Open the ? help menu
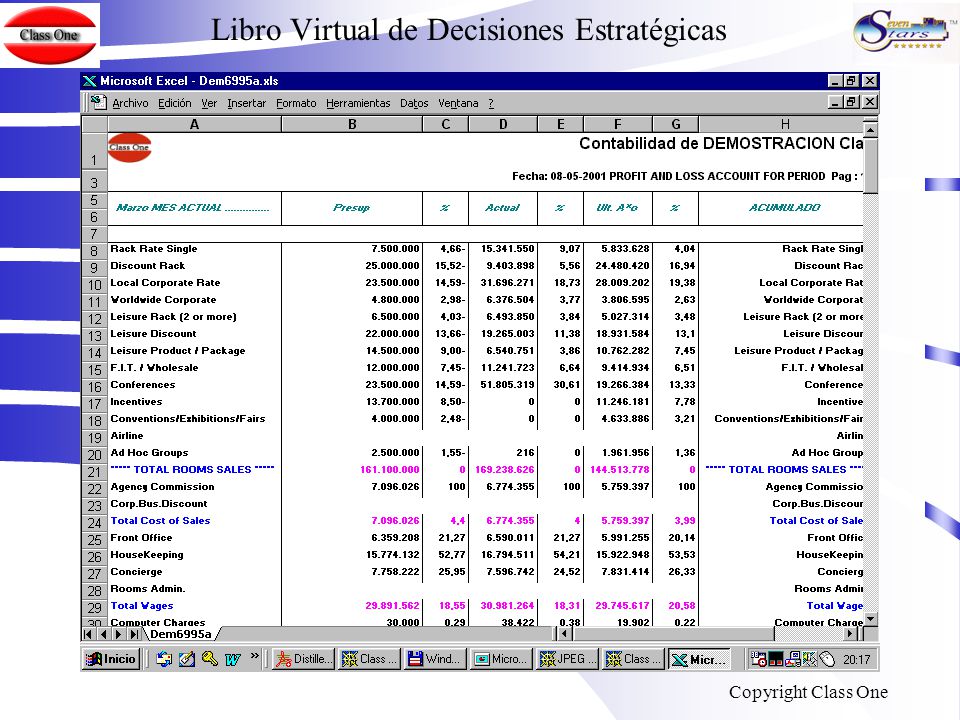The image size is (960, 720). (491, 103)
